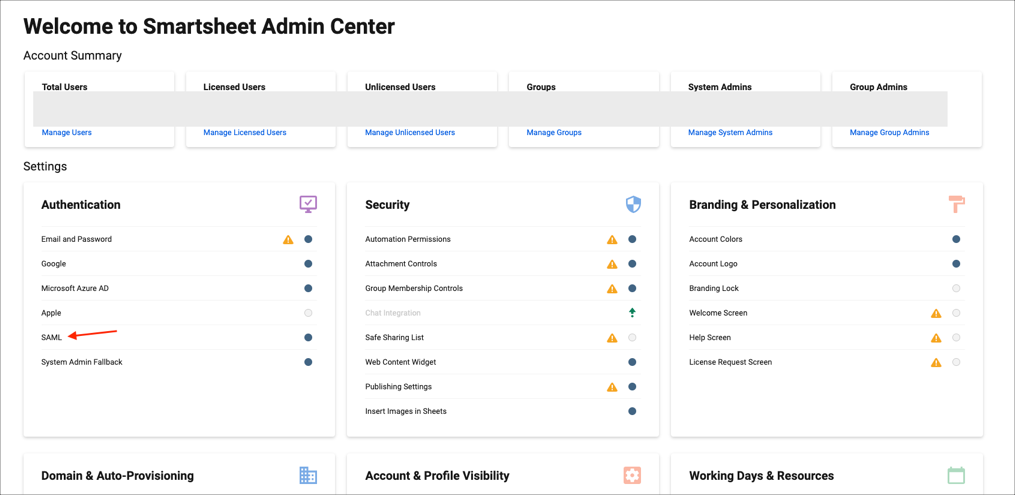The image size is (1015, 495).
Task: Select the Microsoft Azure AD setting
Action: pos(75,289)
